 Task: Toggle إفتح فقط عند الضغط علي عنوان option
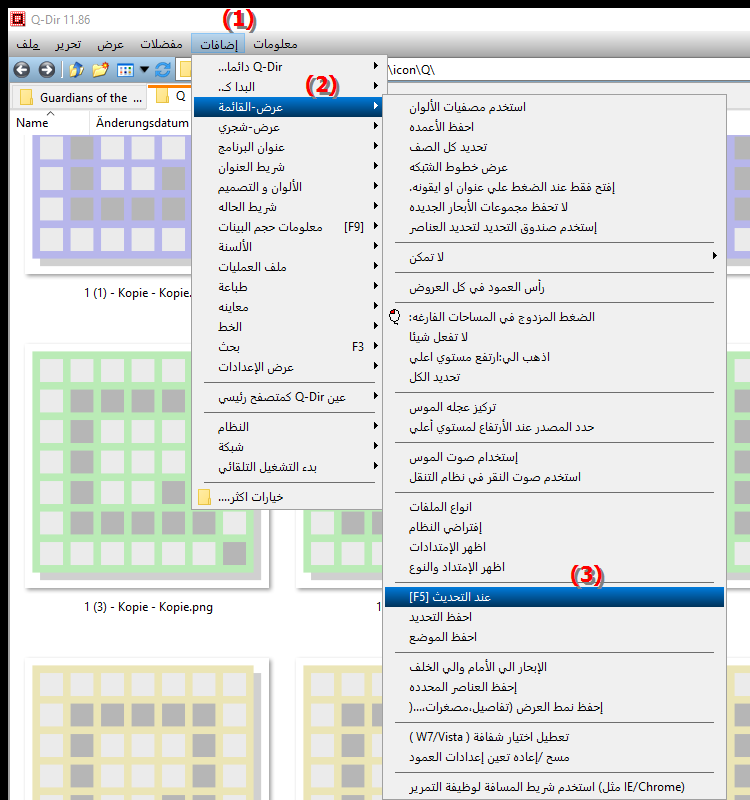554,187
